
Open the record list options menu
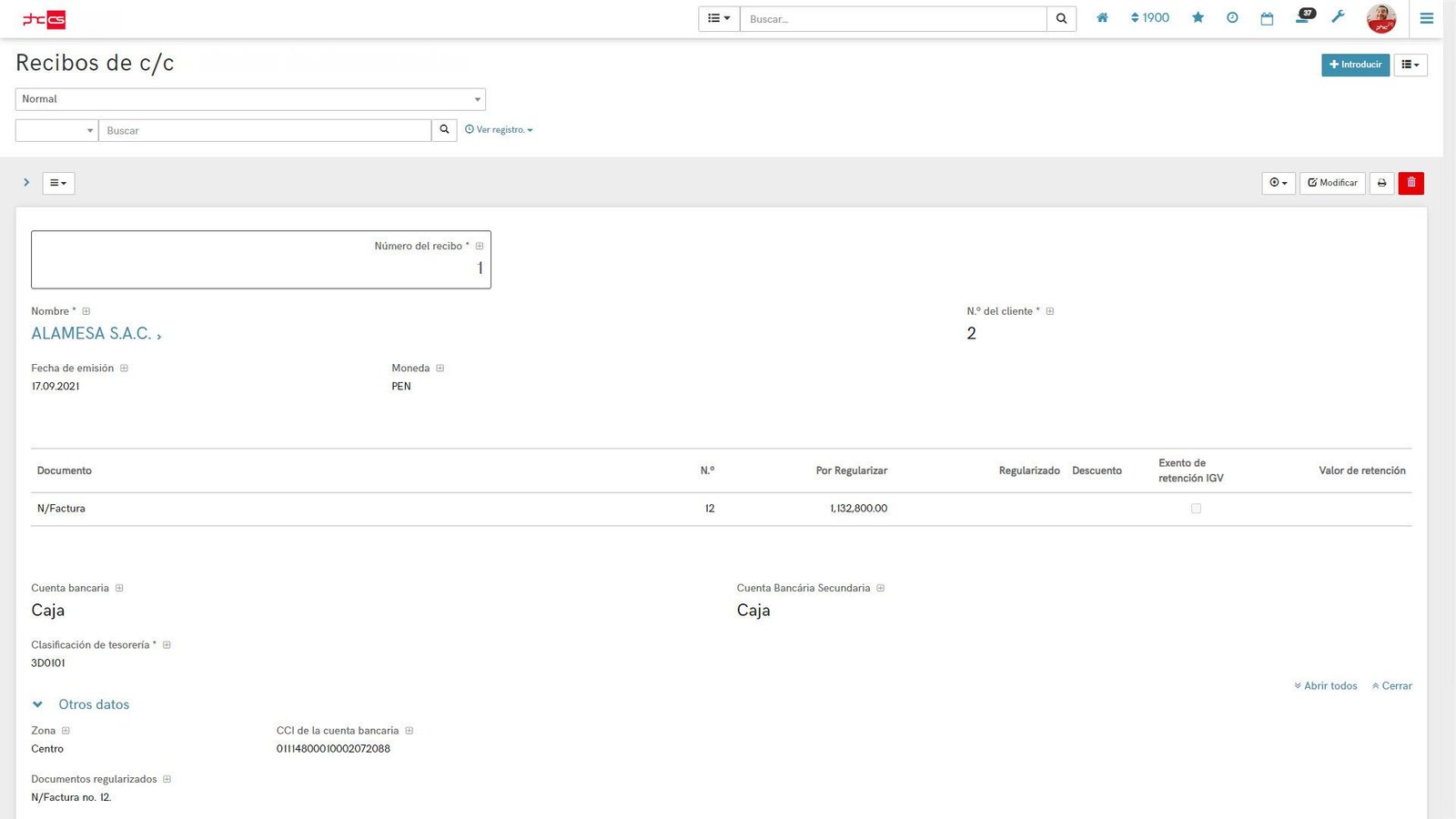pyautogui.click(x=58, y=183)
